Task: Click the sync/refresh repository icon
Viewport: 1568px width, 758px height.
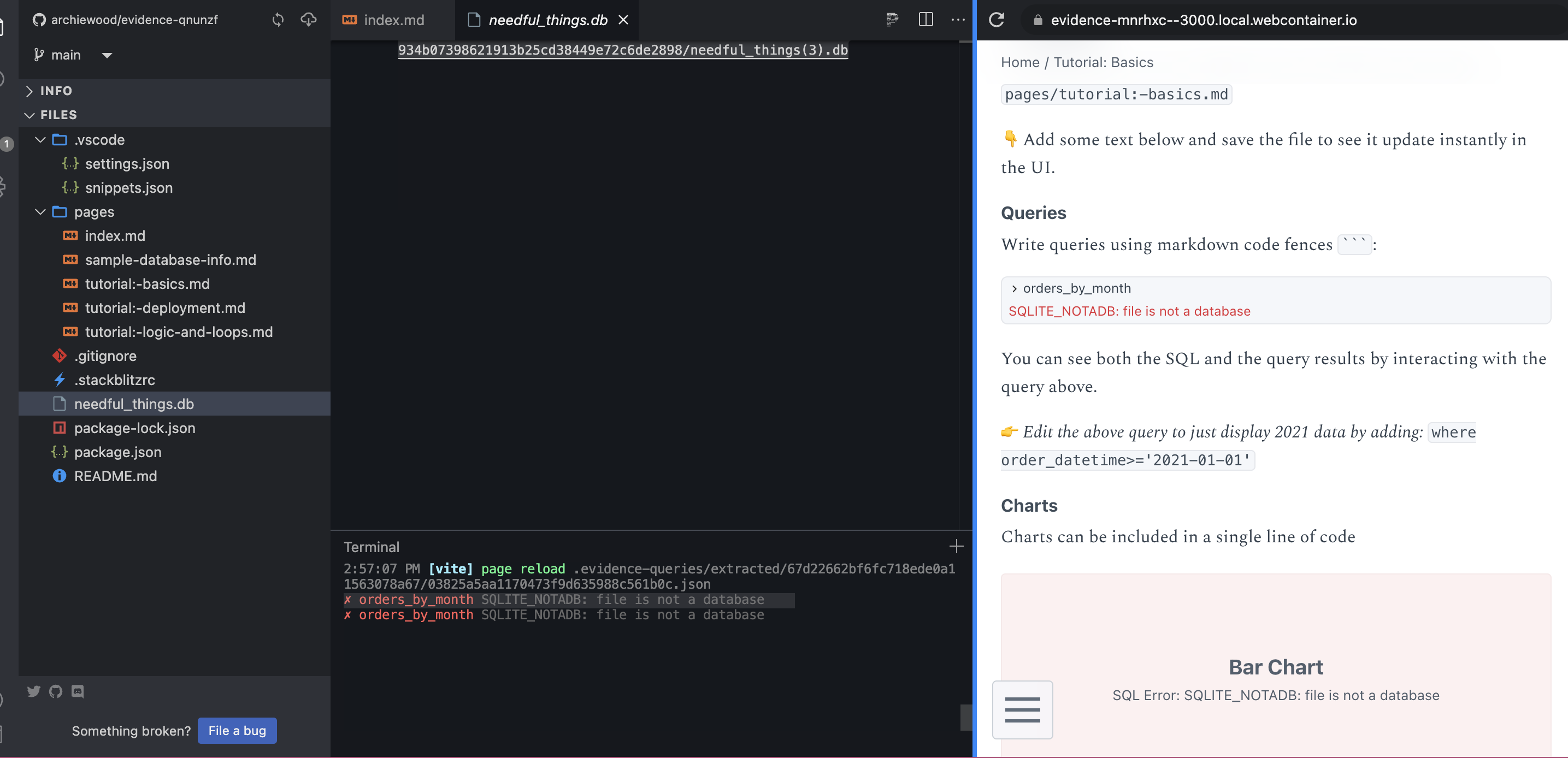Action: (x=278, y=20)
